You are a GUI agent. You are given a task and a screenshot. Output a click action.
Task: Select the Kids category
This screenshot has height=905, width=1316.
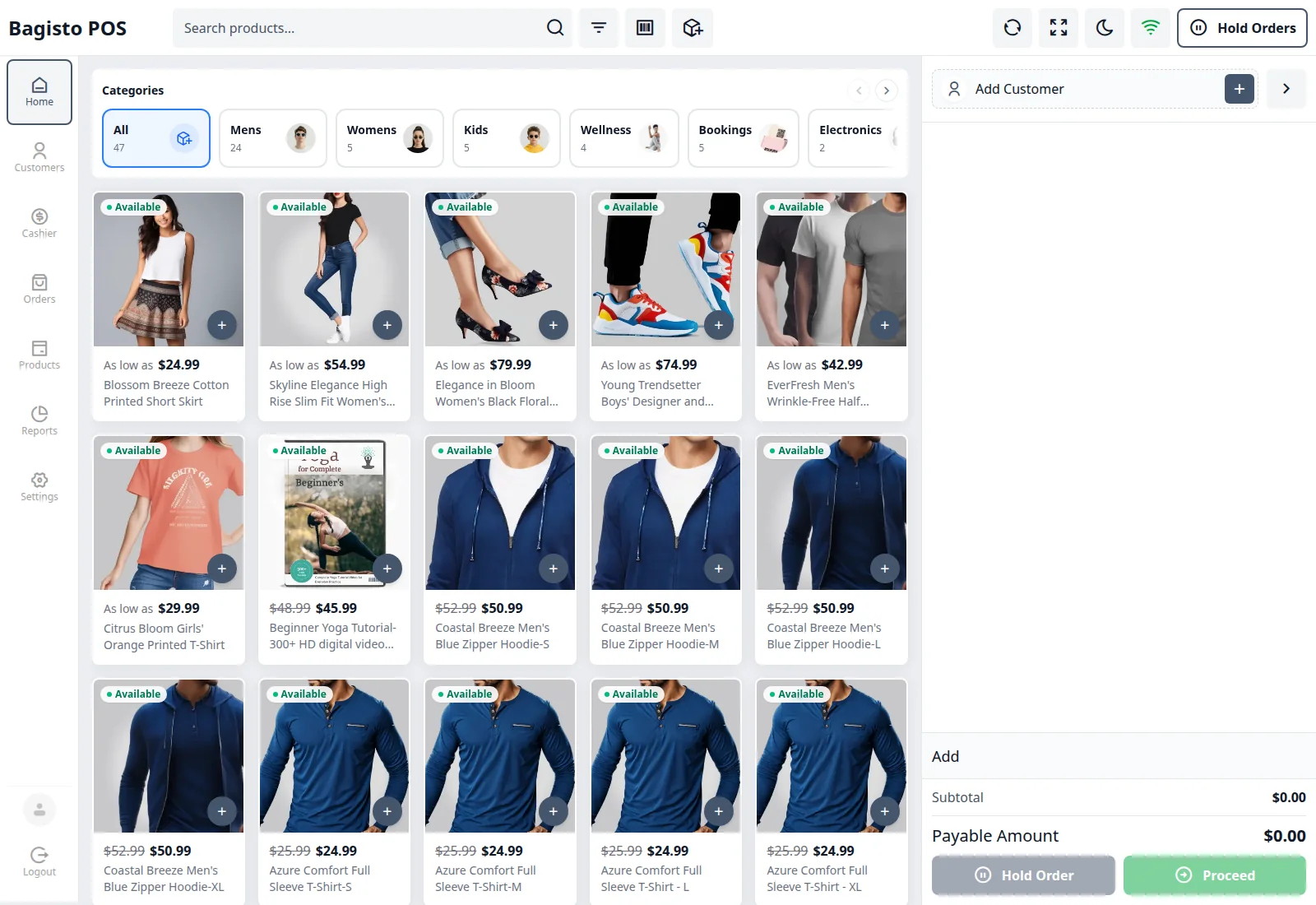tap(507, 138)
